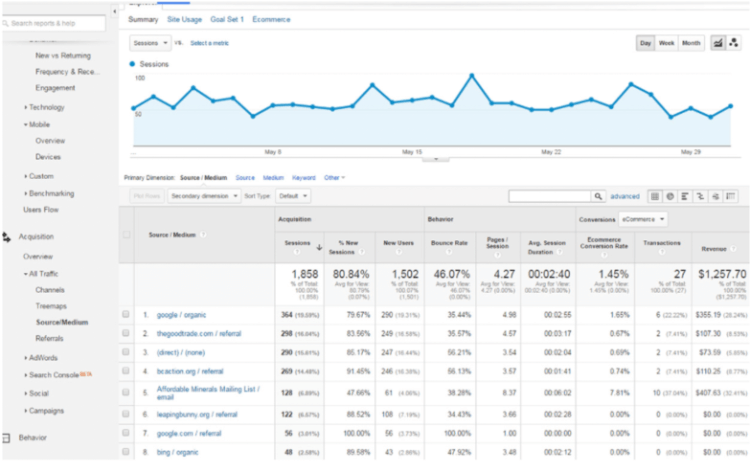This screenshot has height=471, width=750.
Task: Click the search icon in sidebar search box
Action: pos(6,23)
